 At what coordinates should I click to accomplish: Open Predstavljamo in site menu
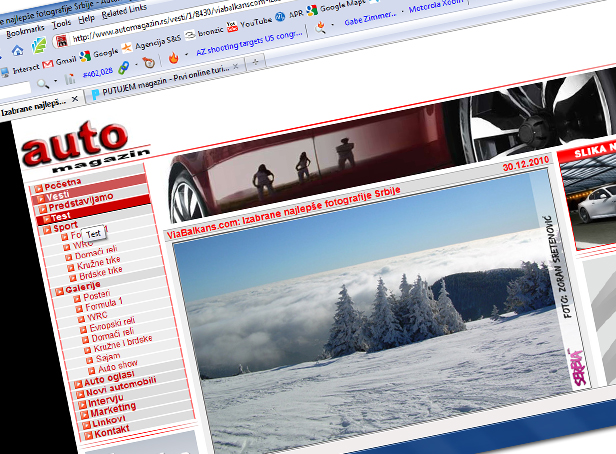pos(81,201)
